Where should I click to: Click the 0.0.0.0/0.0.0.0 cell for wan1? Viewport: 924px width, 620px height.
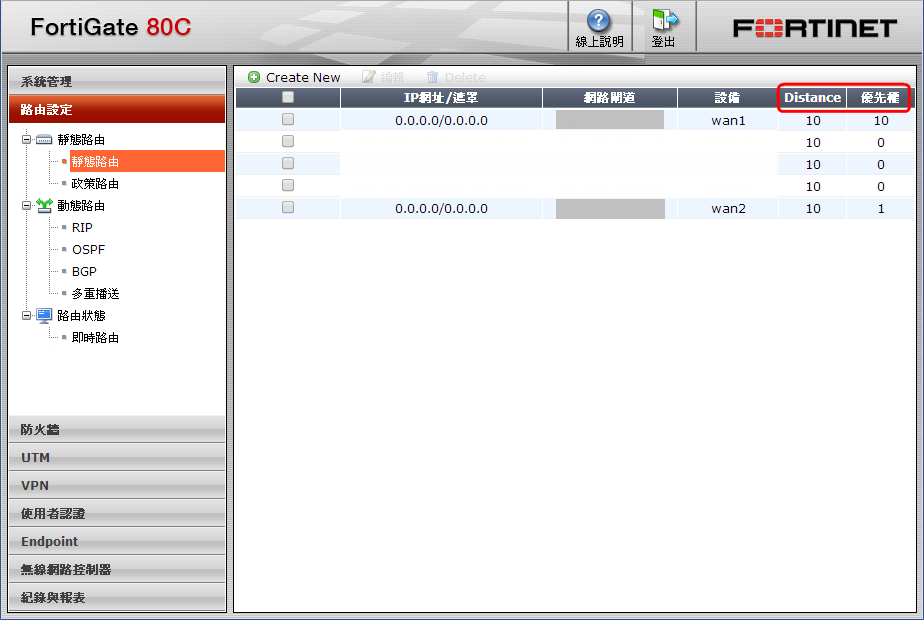441,121
